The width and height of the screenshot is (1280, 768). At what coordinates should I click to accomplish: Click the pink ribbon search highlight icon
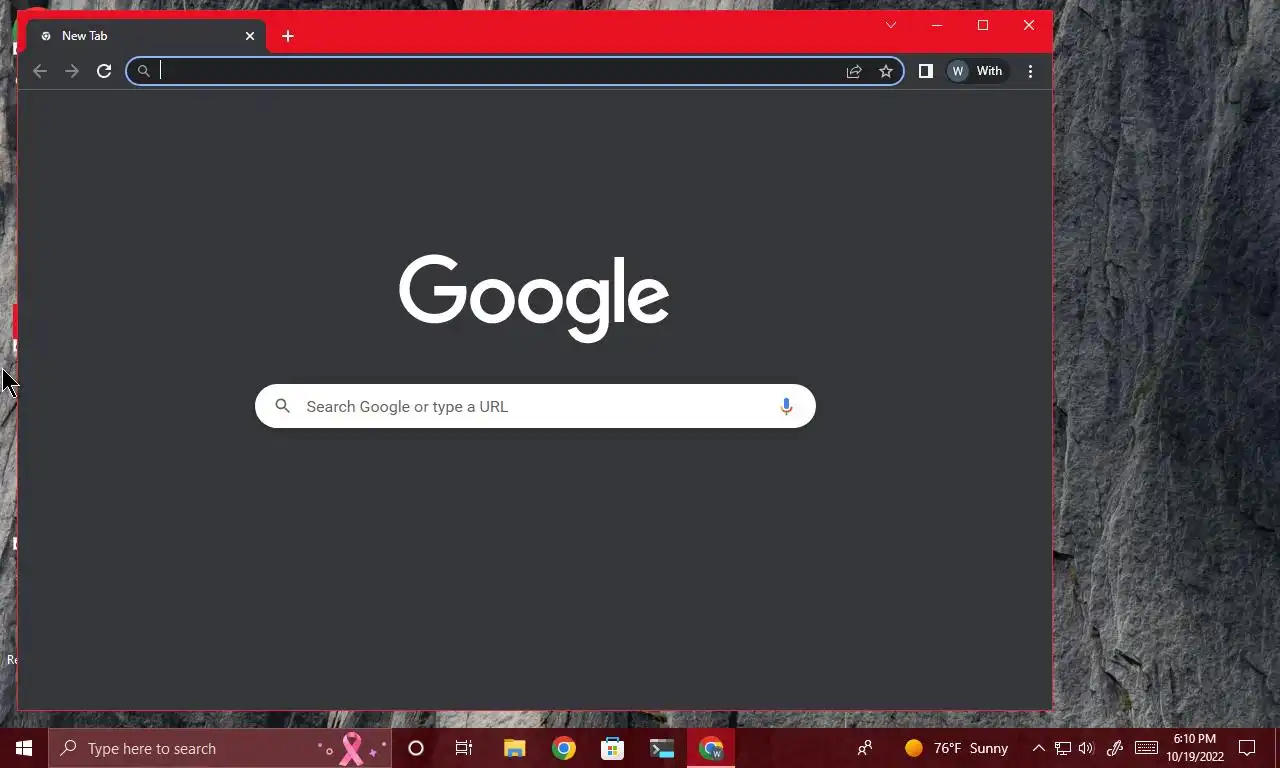(352, 748)
